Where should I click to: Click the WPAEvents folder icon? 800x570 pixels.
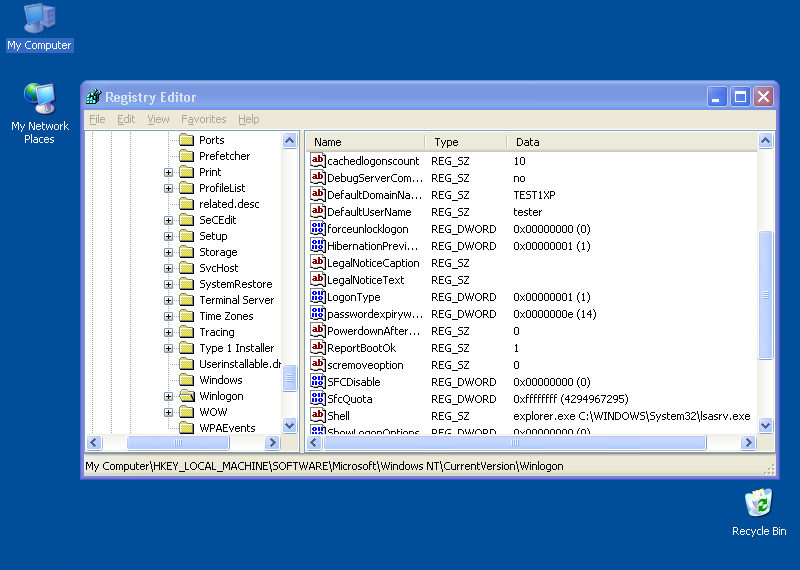coord(187,428)
